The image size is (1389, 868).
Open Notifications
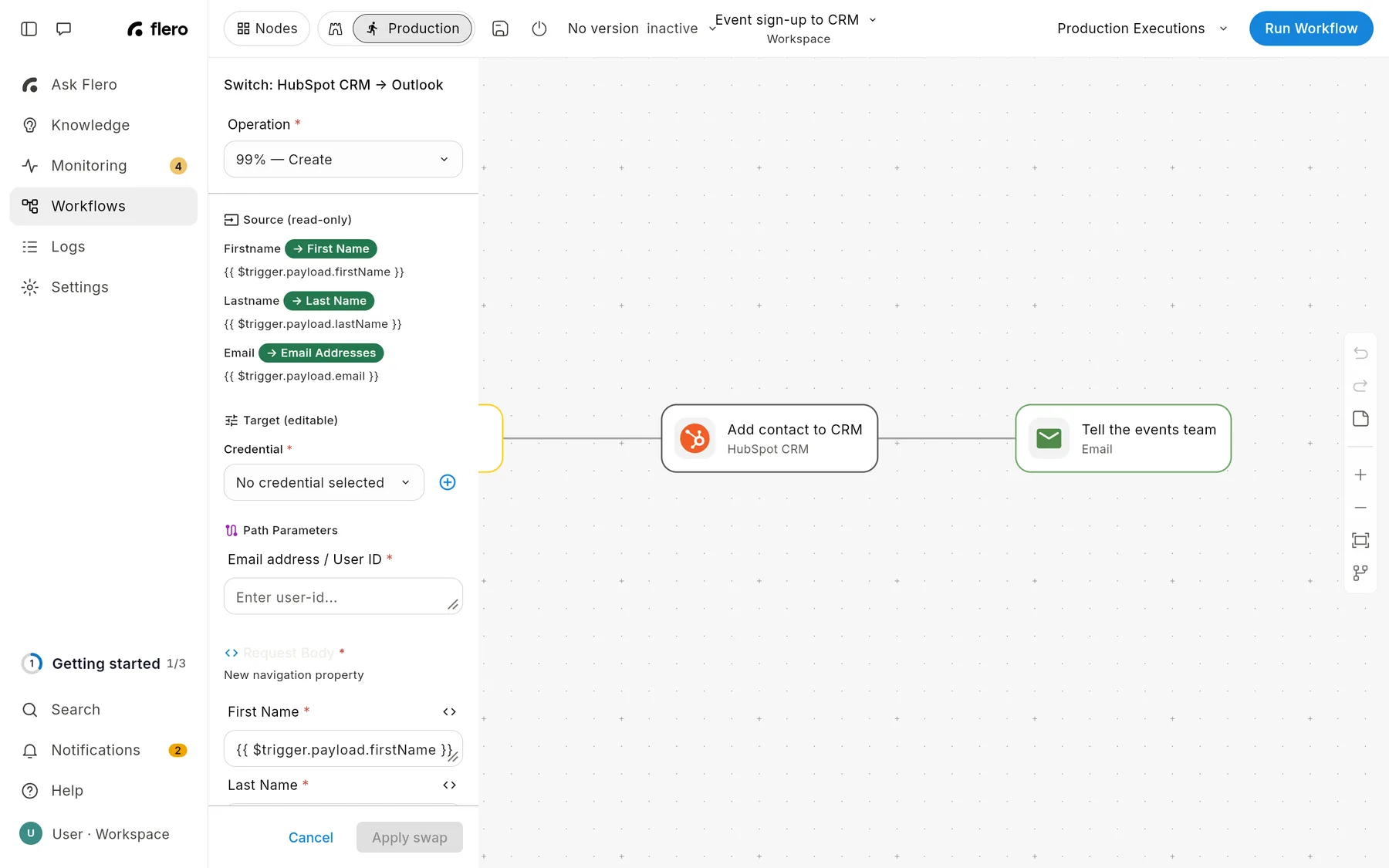pyautogui.click(x=103, y=750)
